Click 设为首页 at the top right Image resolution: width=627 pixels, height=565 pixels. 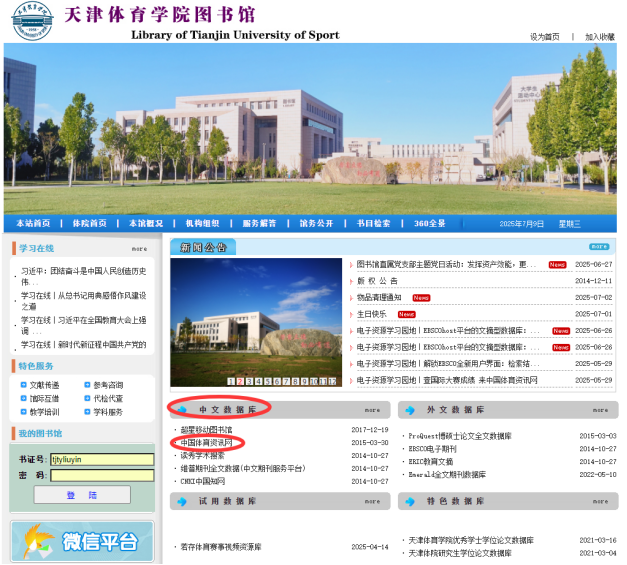click(544, 37)
